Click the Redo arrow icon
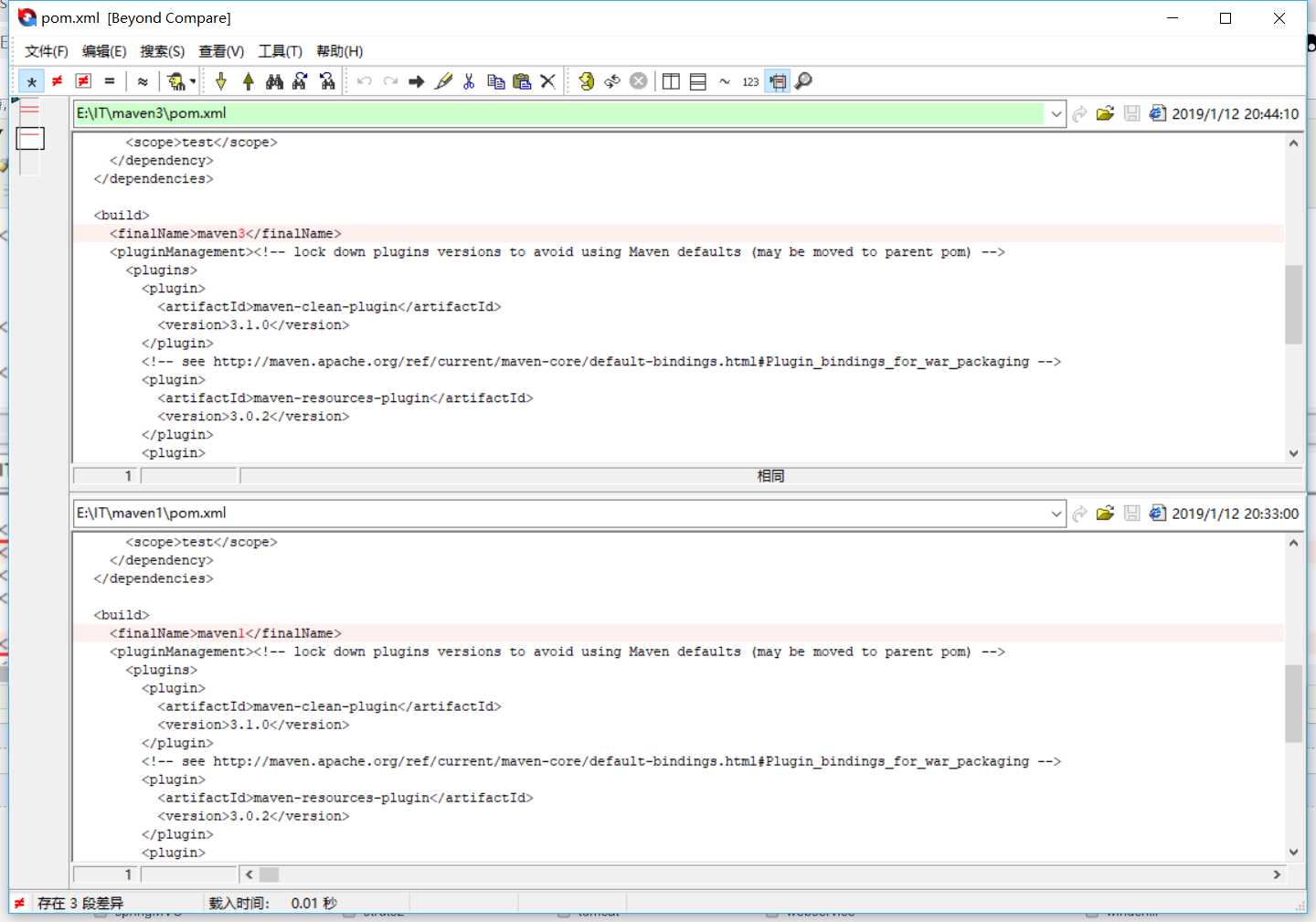 pos(390,81)
